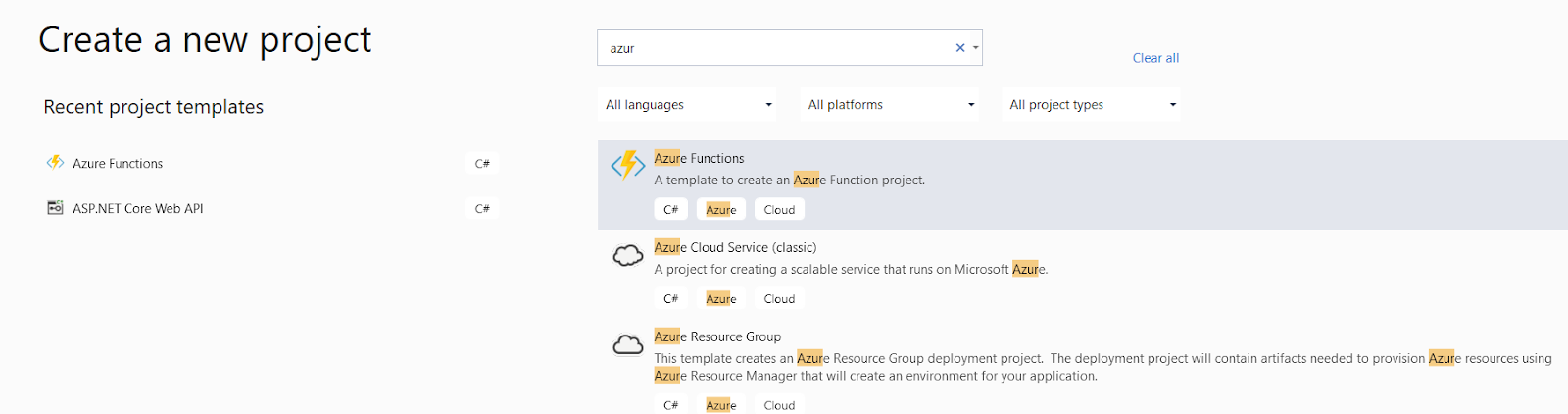Select the Azure Cloud Service (classic) template title
Screen dimensions: 1568x414
point(735,247)
